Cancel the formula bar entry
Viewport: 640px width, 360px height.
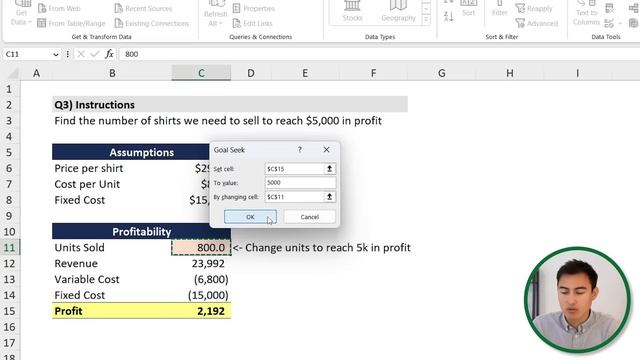(x=81, y=54)
